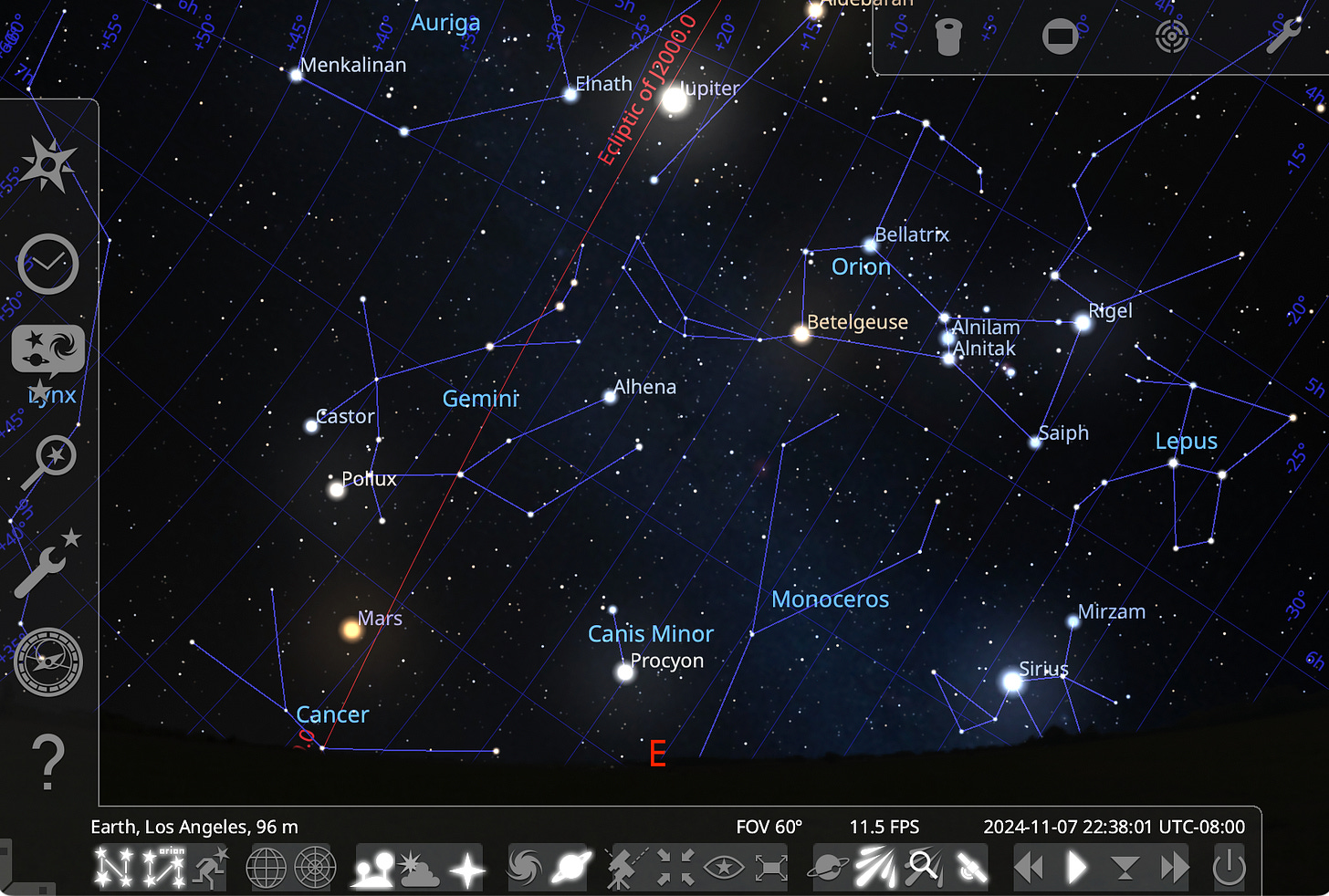Select the star Sirius
The width and height of the screenshot is (1329, 896).
point(1012,682)
